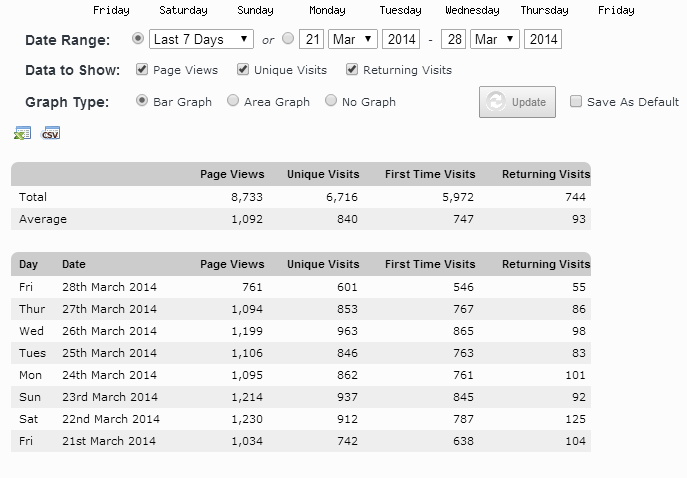
Task: Uncheck the Unique Visits checkbox
Action: (243, 69)
